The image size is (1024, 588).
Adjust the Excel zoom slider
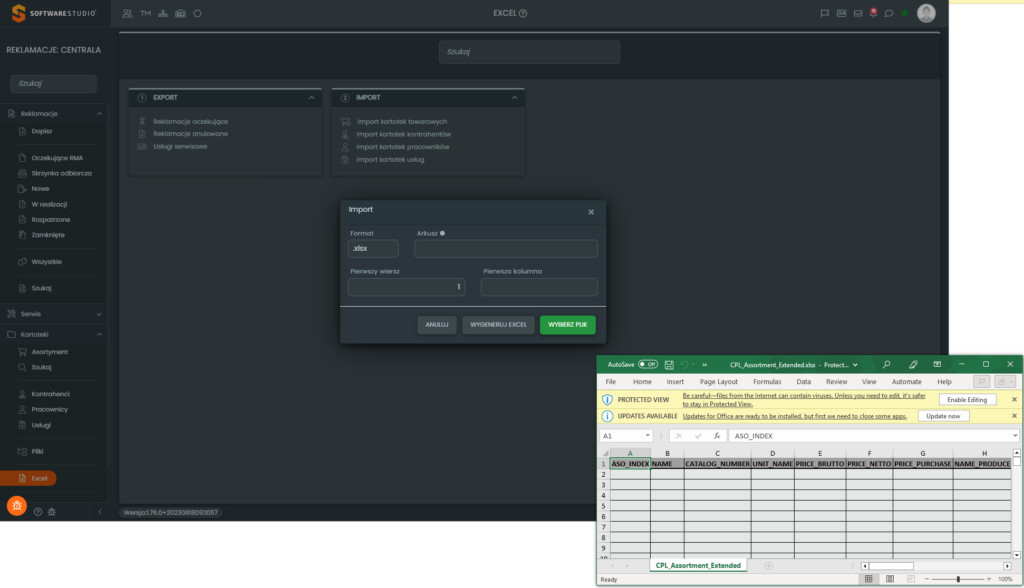point(958,579)
